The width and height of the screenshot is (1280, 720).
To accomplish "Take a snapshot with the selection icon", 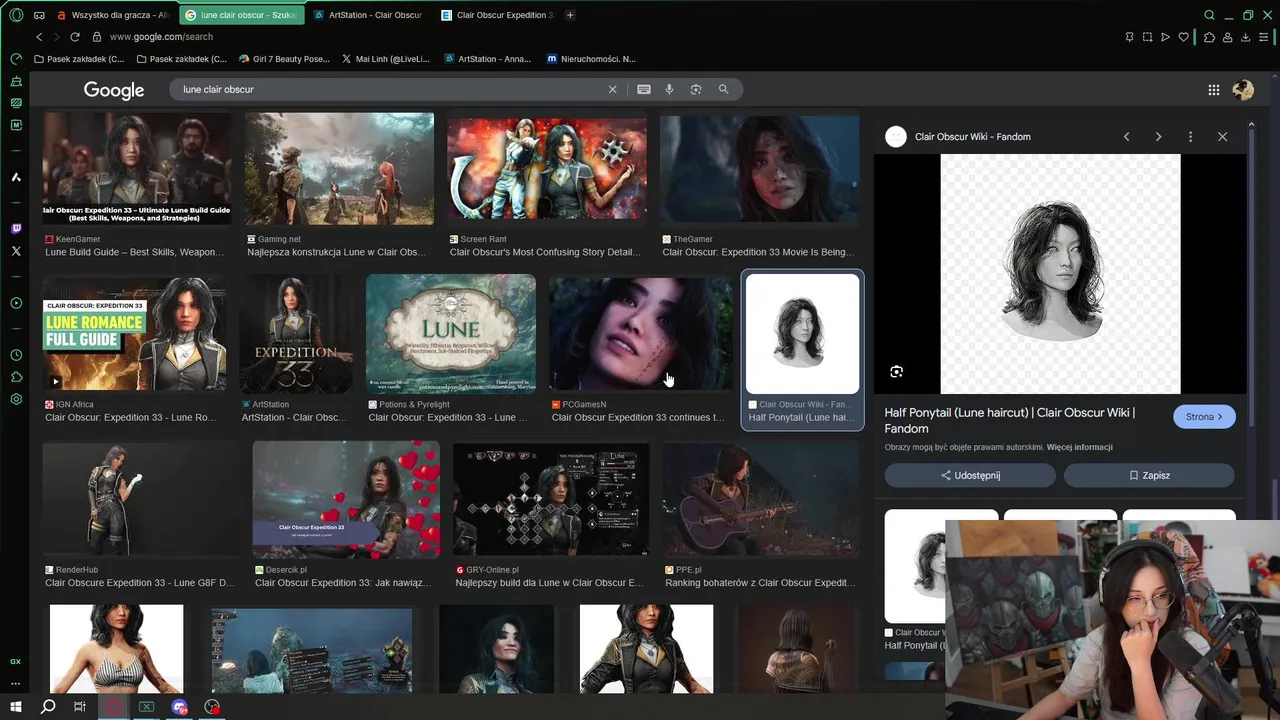I will 1147,37.
